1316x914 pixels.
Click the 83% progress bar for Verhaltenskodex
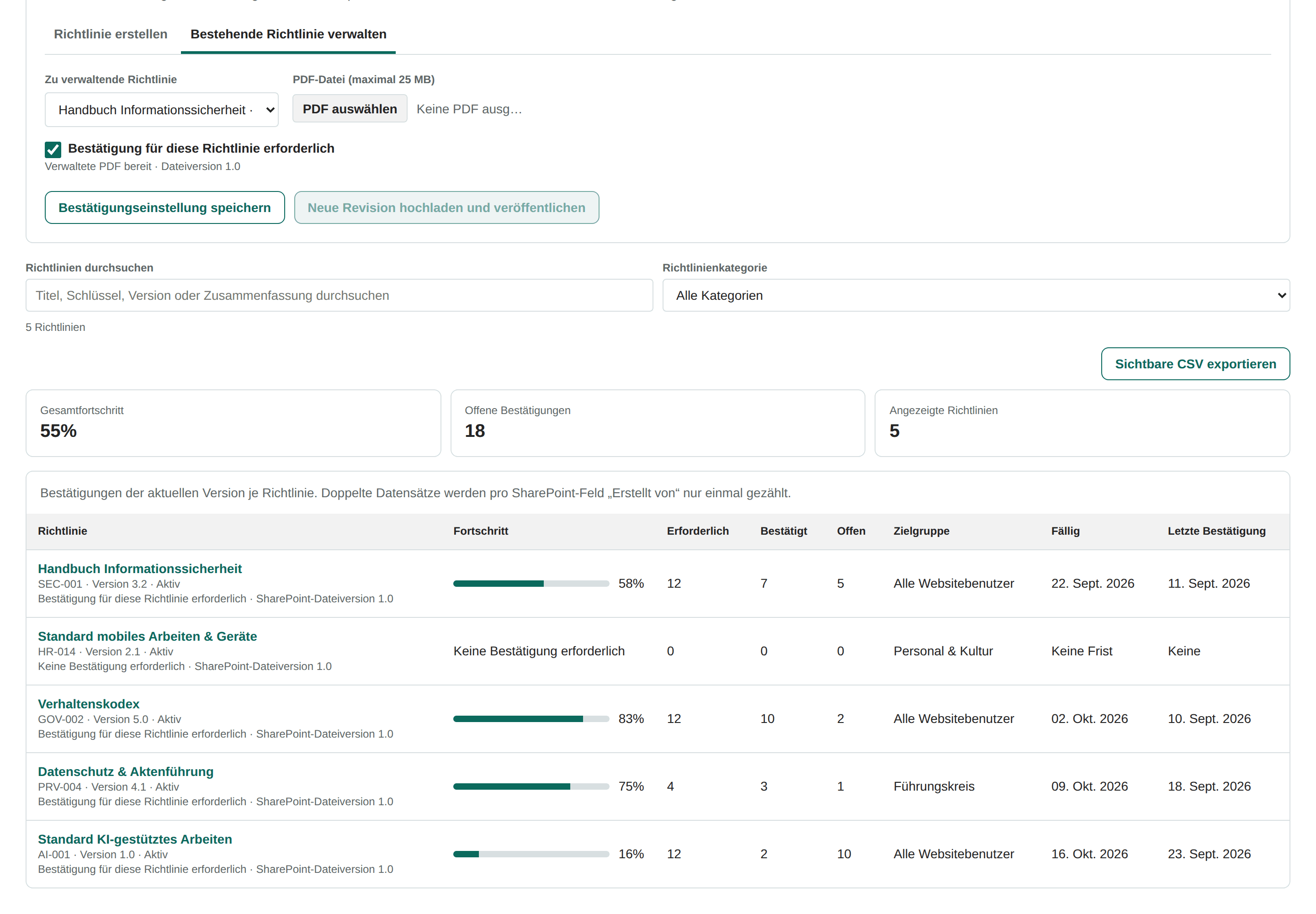pyautogui.click(x=531, y=719)
